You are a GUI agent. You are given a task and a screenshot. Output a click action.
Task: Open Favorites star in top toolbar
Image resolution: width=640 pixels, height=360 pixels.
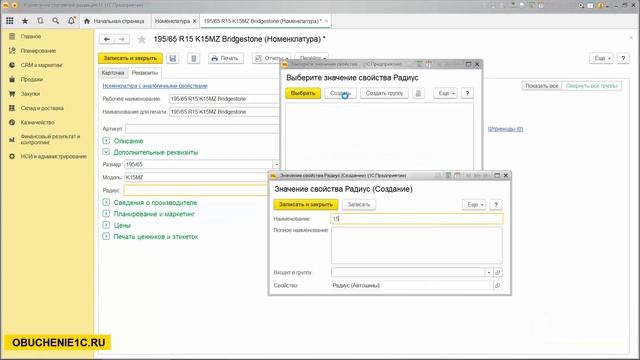(25, 21)
